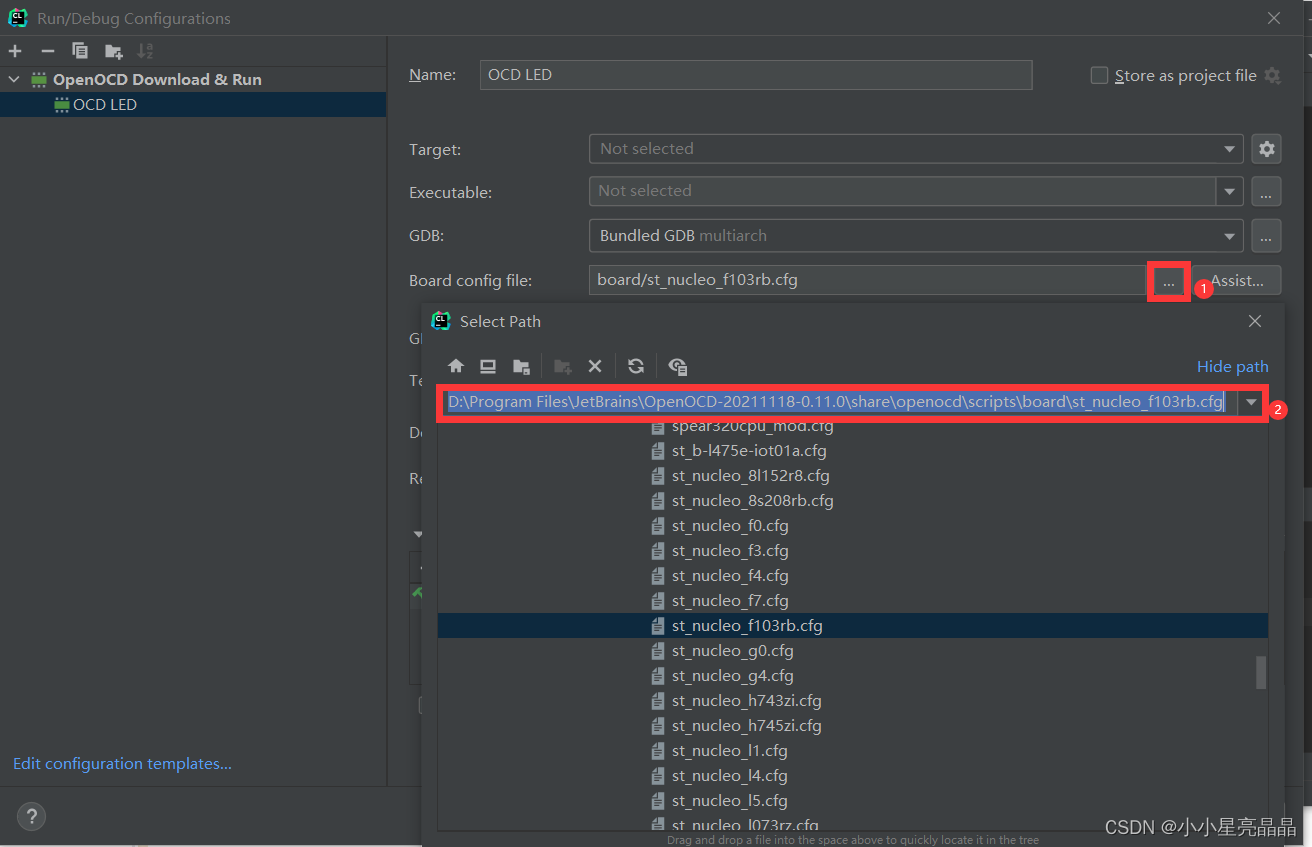Collapse OpenOCD Download & Run group
The height and width of the screenshot is (847, 1312).
(14, 79)
